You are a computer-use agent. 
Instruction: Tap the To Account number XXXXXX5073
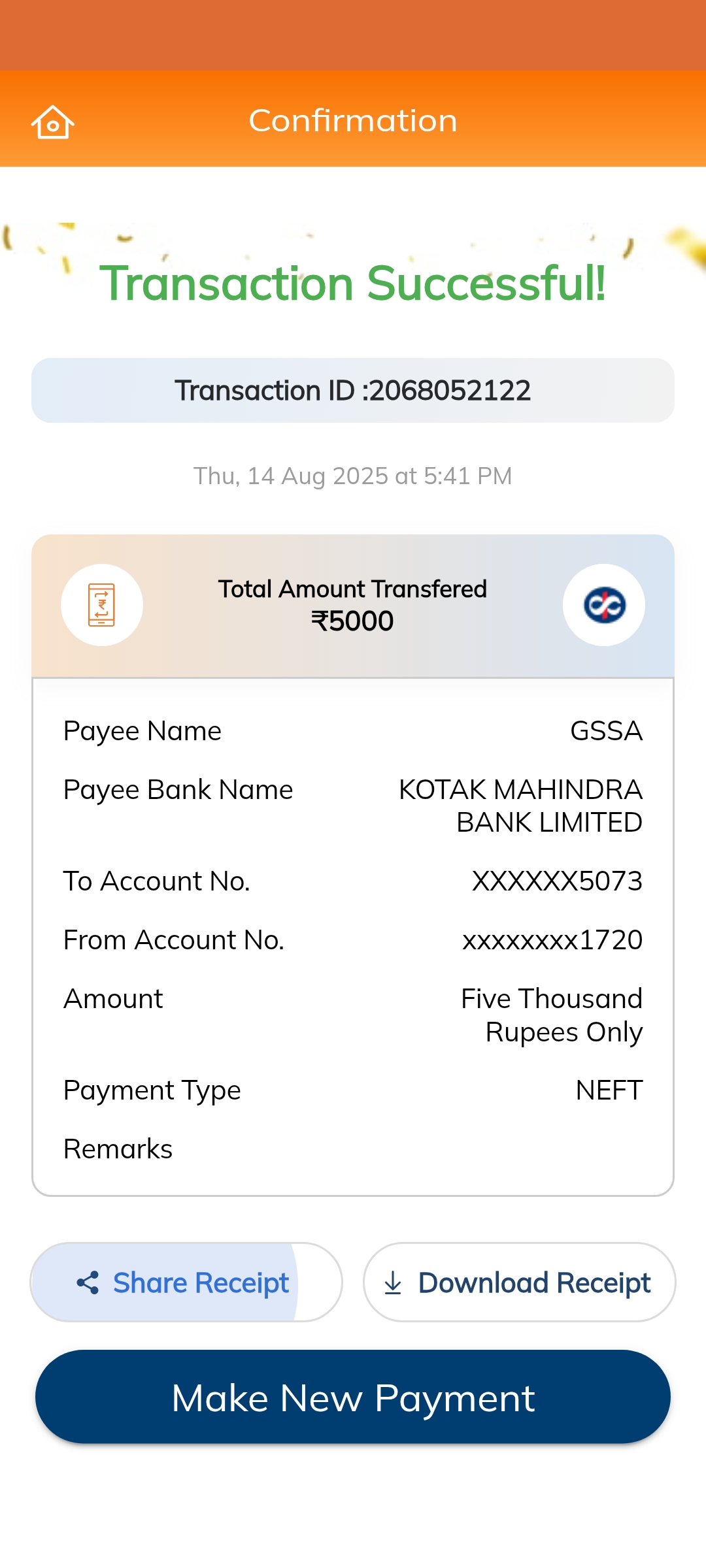tap(557, 881)
